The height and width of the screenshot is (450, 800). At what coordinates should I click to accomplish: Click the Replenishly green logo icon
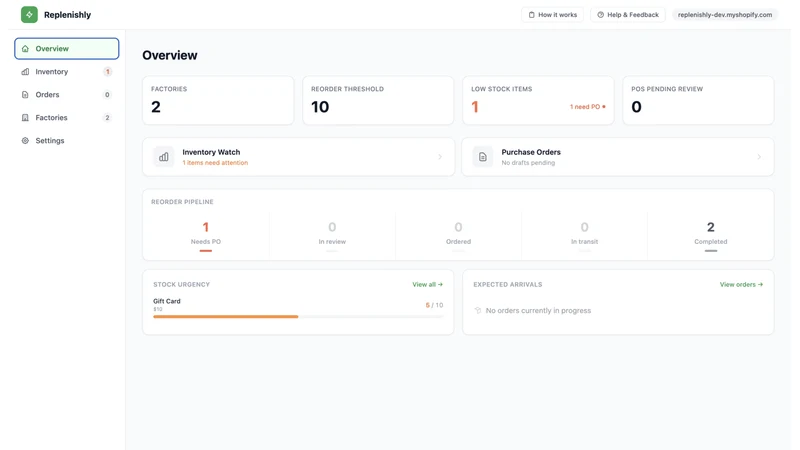(x=29, y=15)
